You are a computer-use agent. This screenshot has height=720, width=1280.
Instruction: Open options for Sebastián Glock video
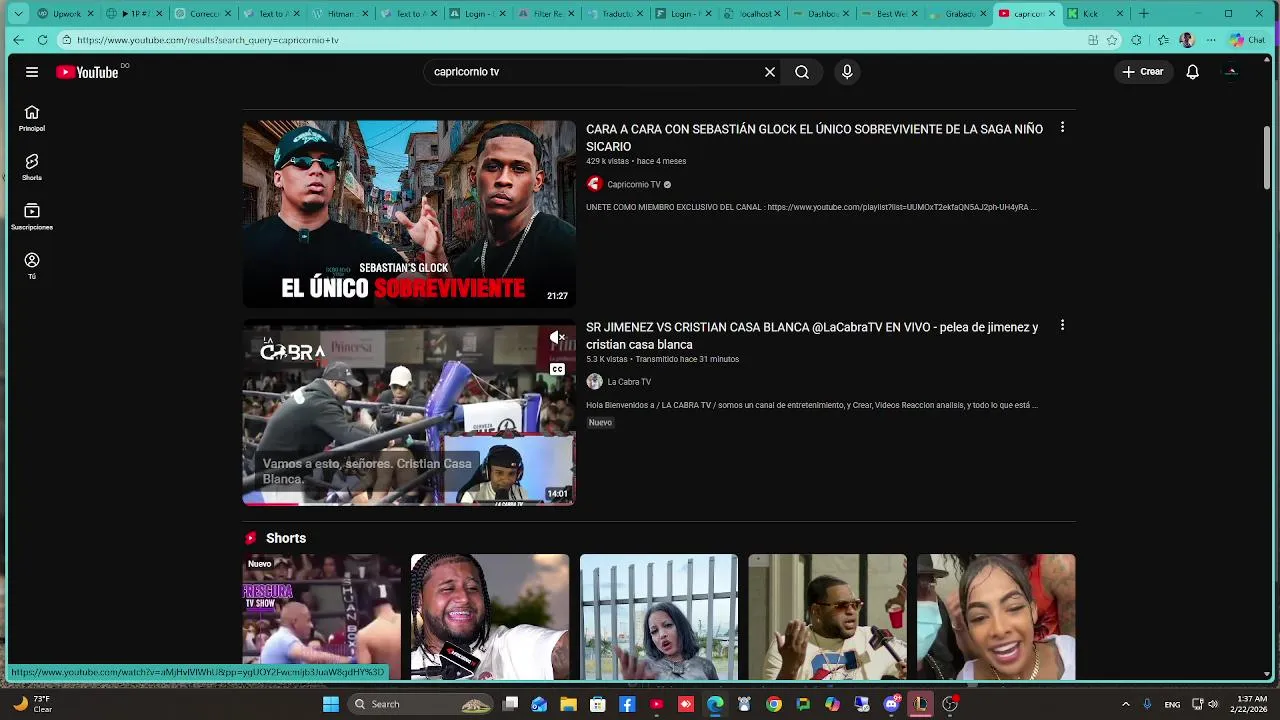(x=1062, y=128)
